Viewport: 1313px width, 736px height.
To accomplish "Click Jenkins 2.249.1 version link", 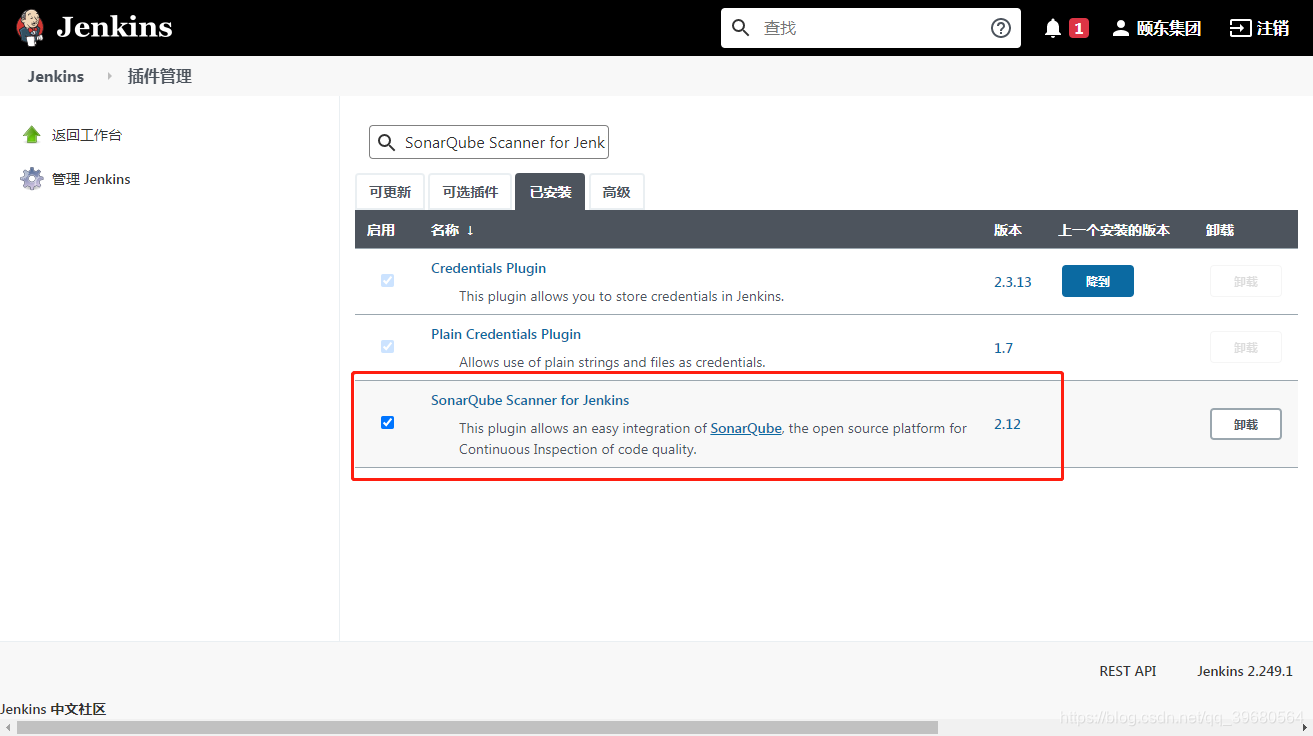I will tap(1245, 671).
